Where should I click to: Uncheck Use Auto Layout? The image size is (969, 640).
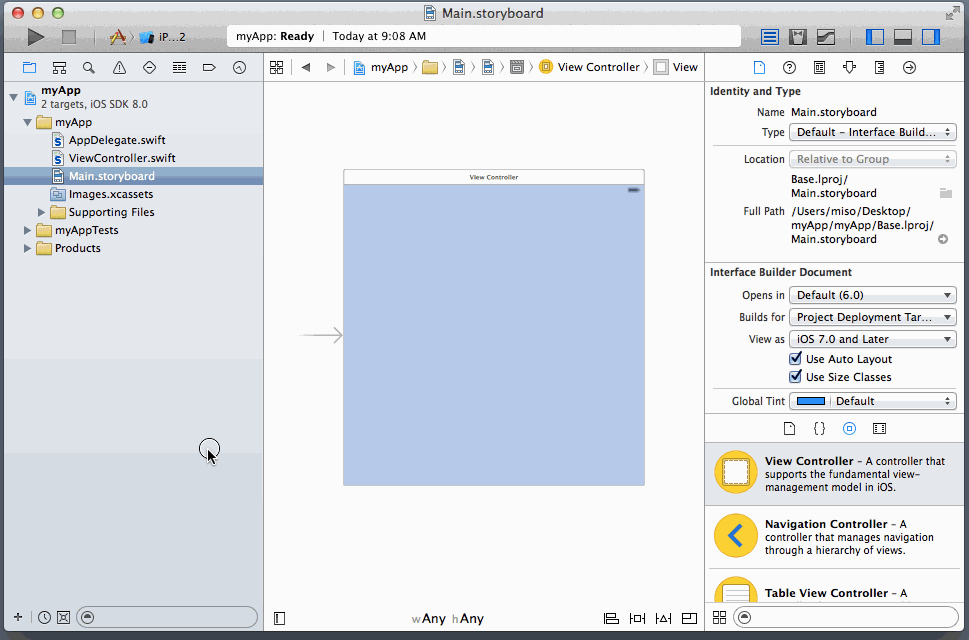[x=795, y=359]
